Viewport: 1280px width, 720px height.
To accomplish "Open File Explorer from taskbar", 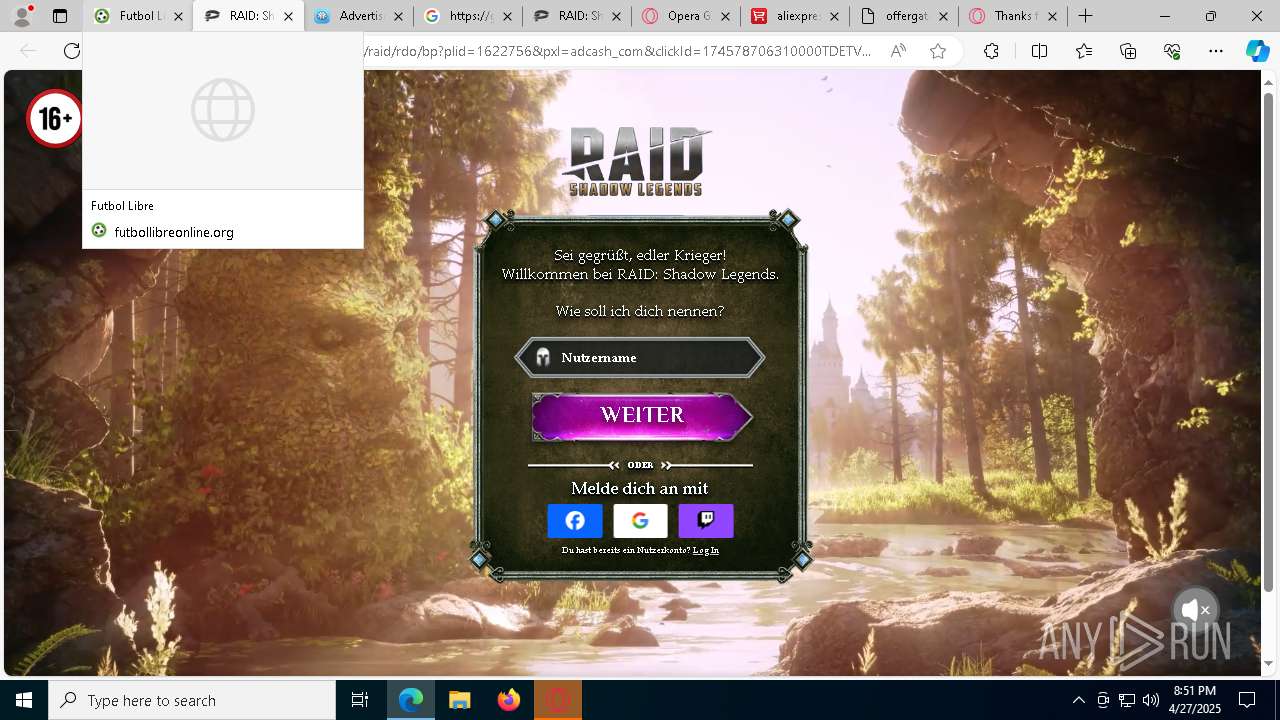I will tap(459, 700).
